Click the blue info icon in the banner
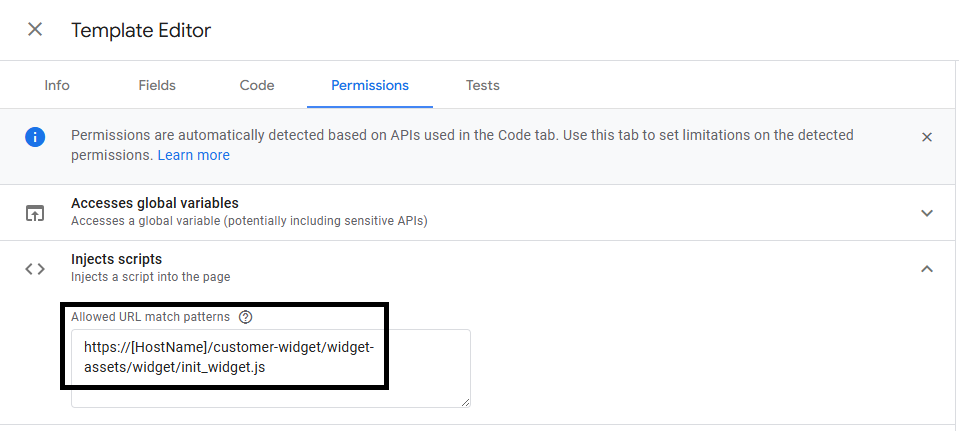The image size is (959, 431). click(x=35, y=137)
